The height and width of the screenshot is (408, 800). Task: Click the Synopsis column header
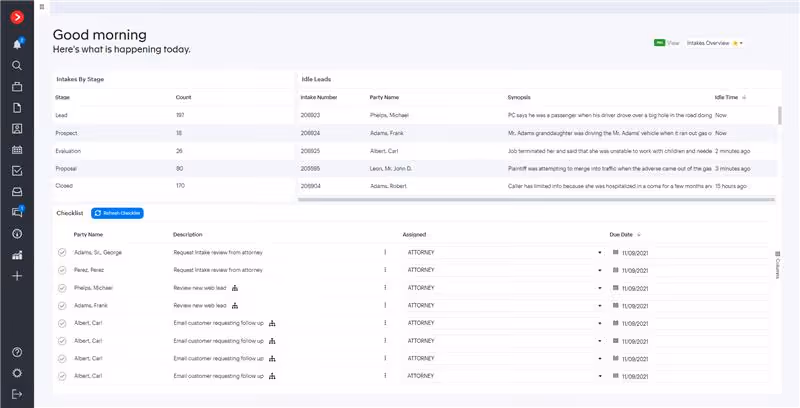pos(519,97)
